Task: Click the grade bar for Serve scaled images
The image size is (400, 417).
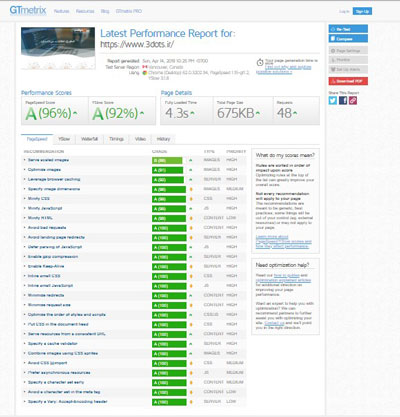Action: (167, 160)
